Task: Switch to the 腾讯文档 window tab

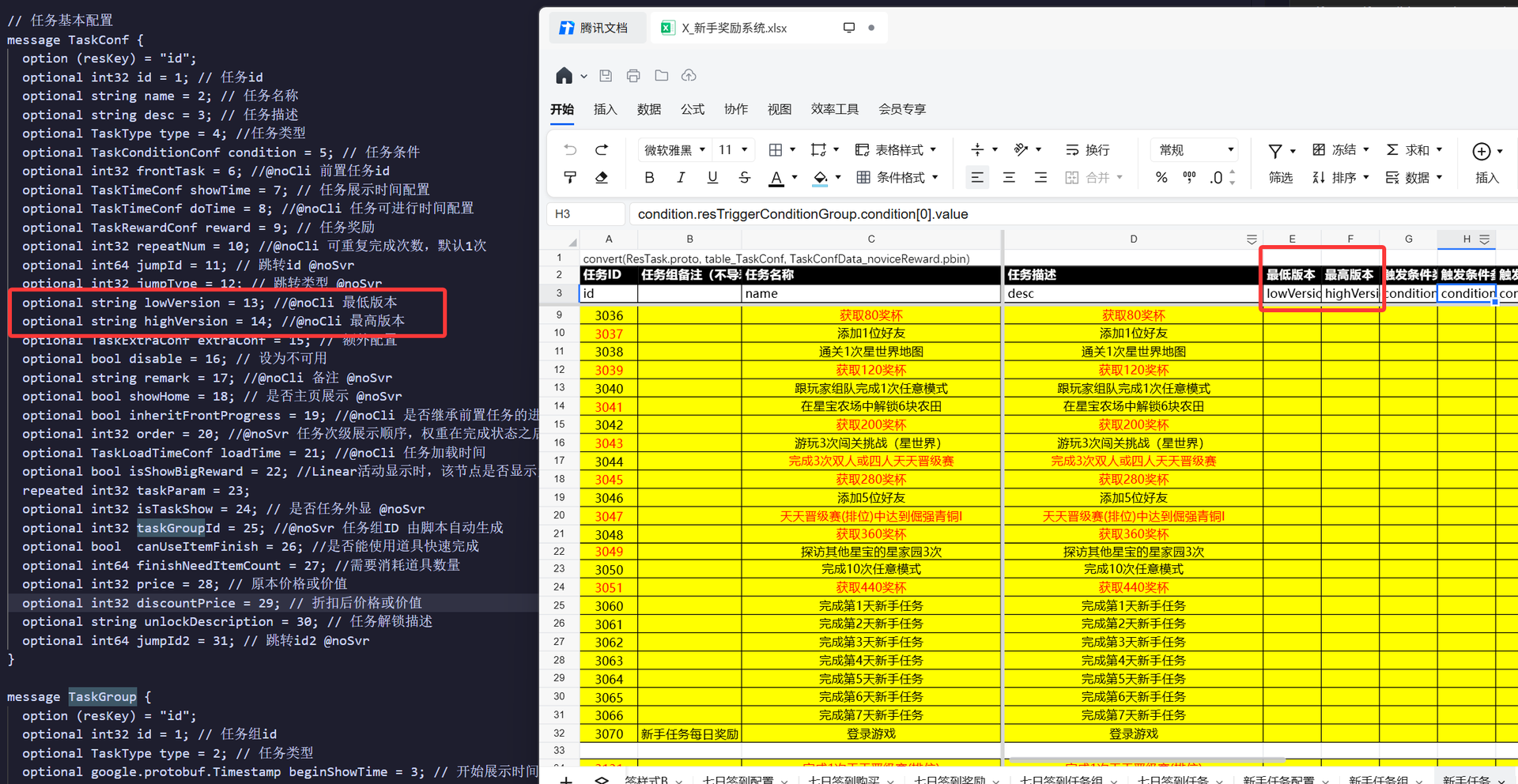Action: point(597,28)
